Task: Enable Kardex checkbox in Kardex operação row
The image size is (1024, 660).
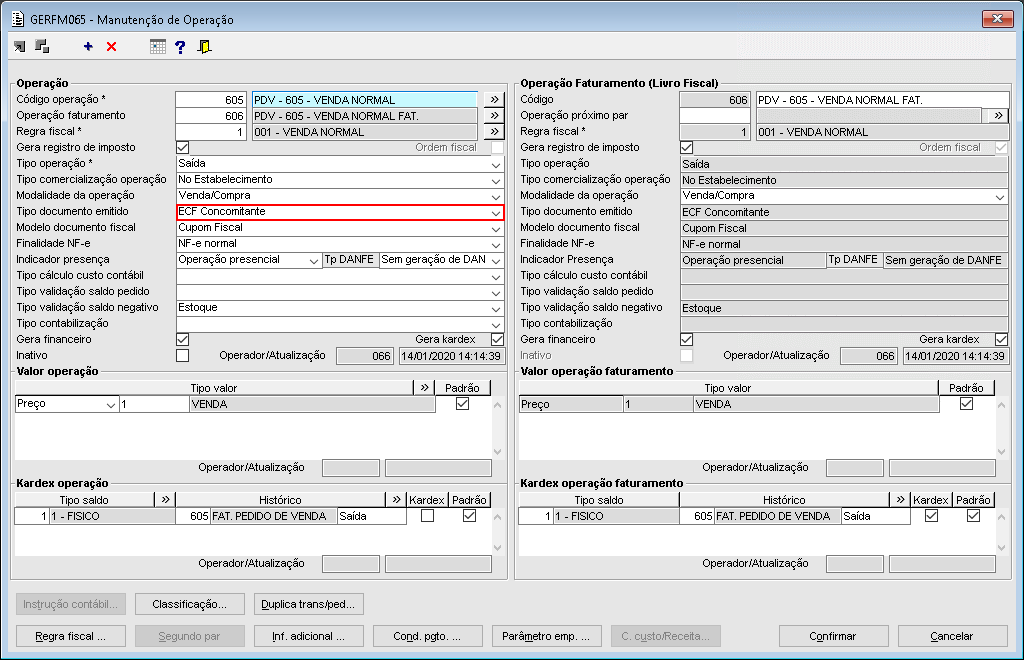Action: point(428,516)
